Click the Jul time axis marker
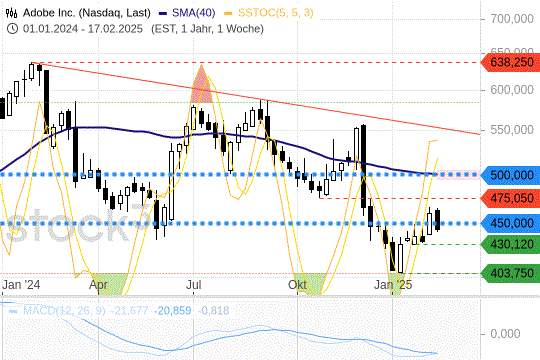The width and height of the screenshot is (540, 360). pos(194,285)
